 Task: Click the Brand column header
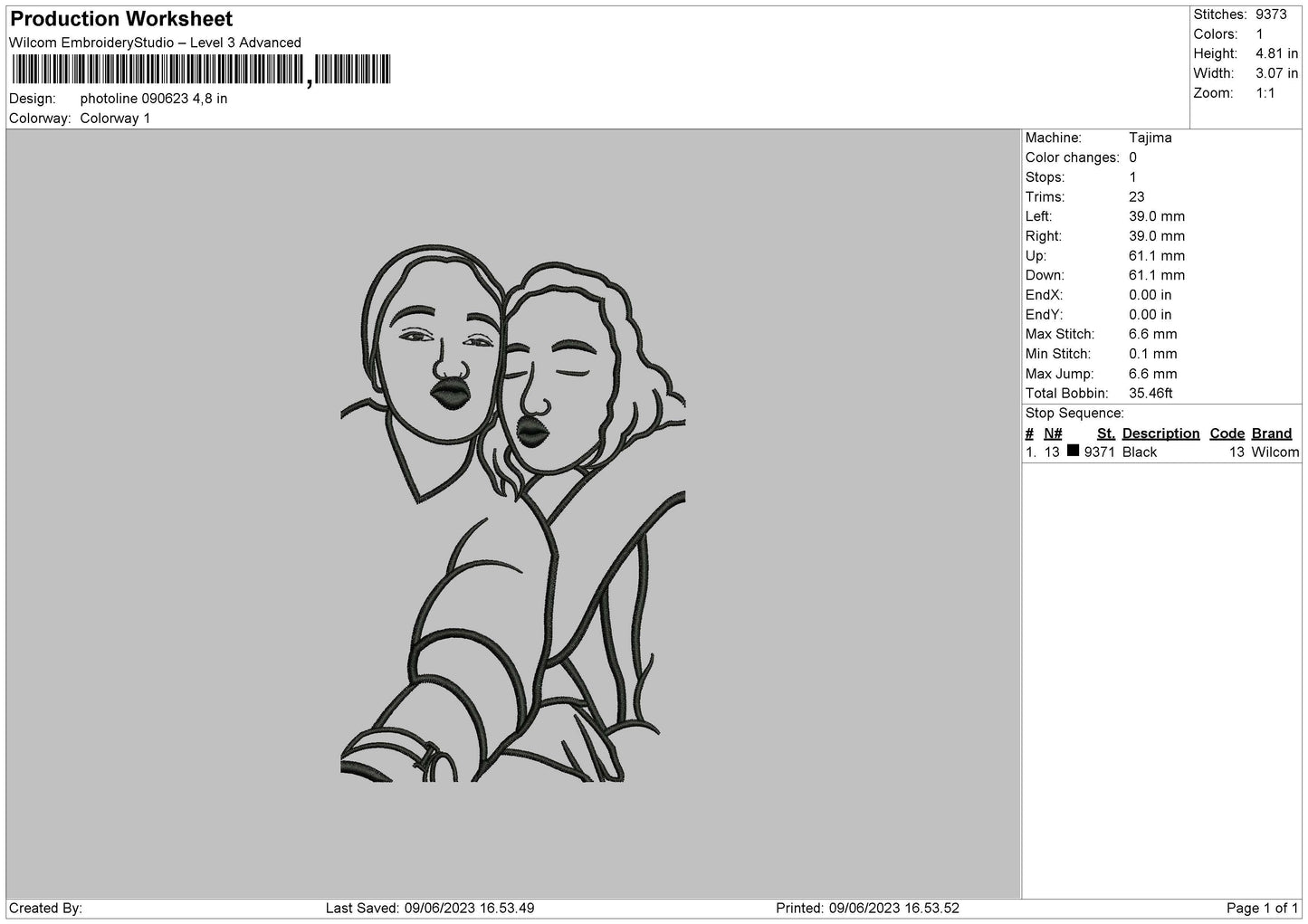point(1272,433)
